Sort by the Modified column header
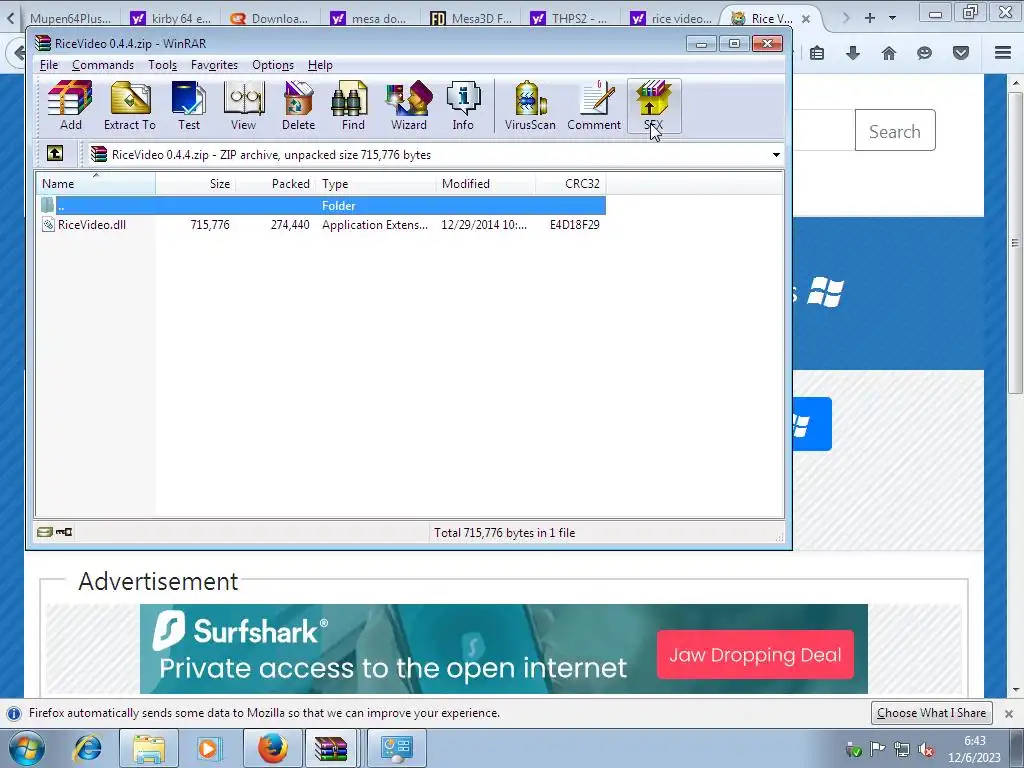This screenshot has height=768, width=1024. pyautogui.click(x=486, y=184)
